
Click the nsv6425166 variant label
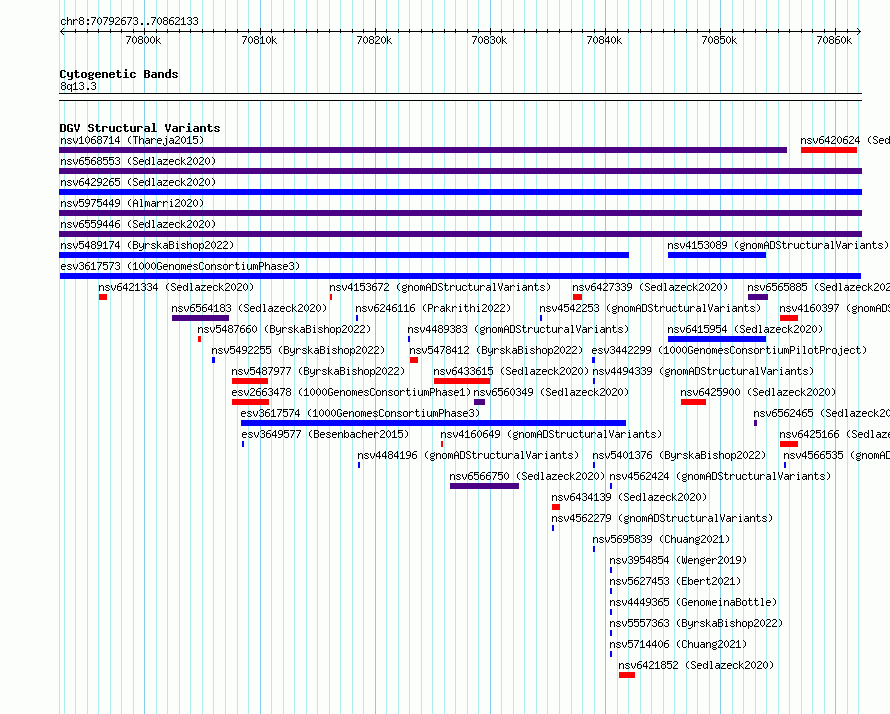(x=834, y=434)
